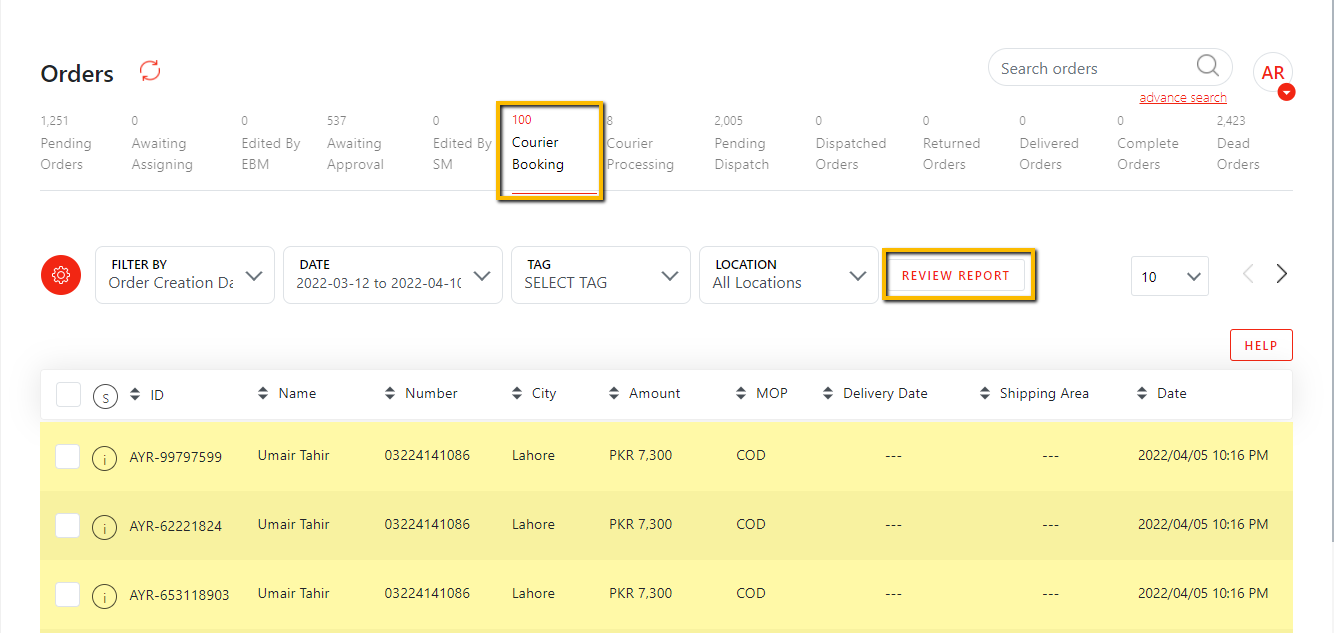Click the Search orders input field

[1090, 68]
